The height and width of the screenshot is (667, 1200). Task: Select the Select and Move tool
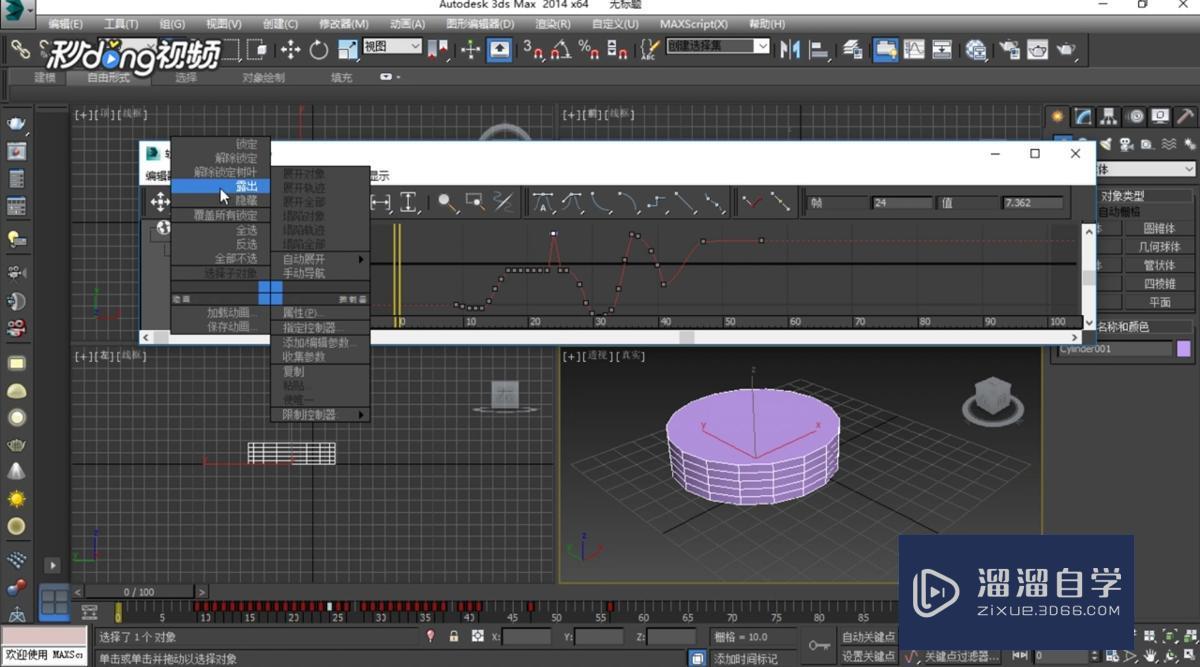coord(290,49)
